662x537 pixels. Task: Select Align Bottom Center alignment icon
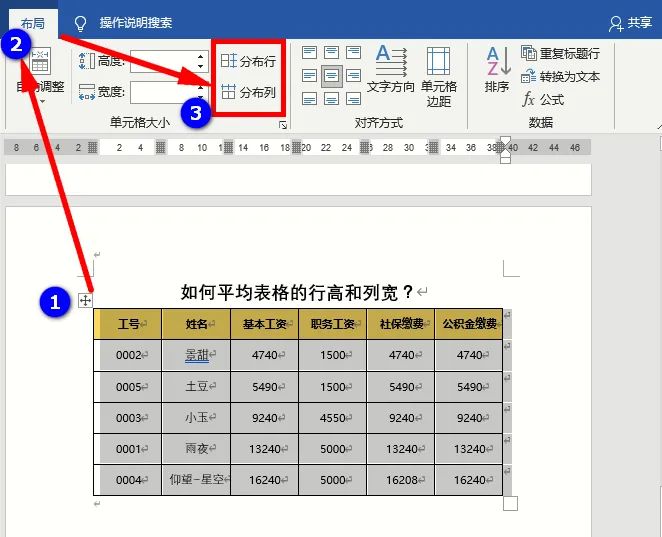331,99
